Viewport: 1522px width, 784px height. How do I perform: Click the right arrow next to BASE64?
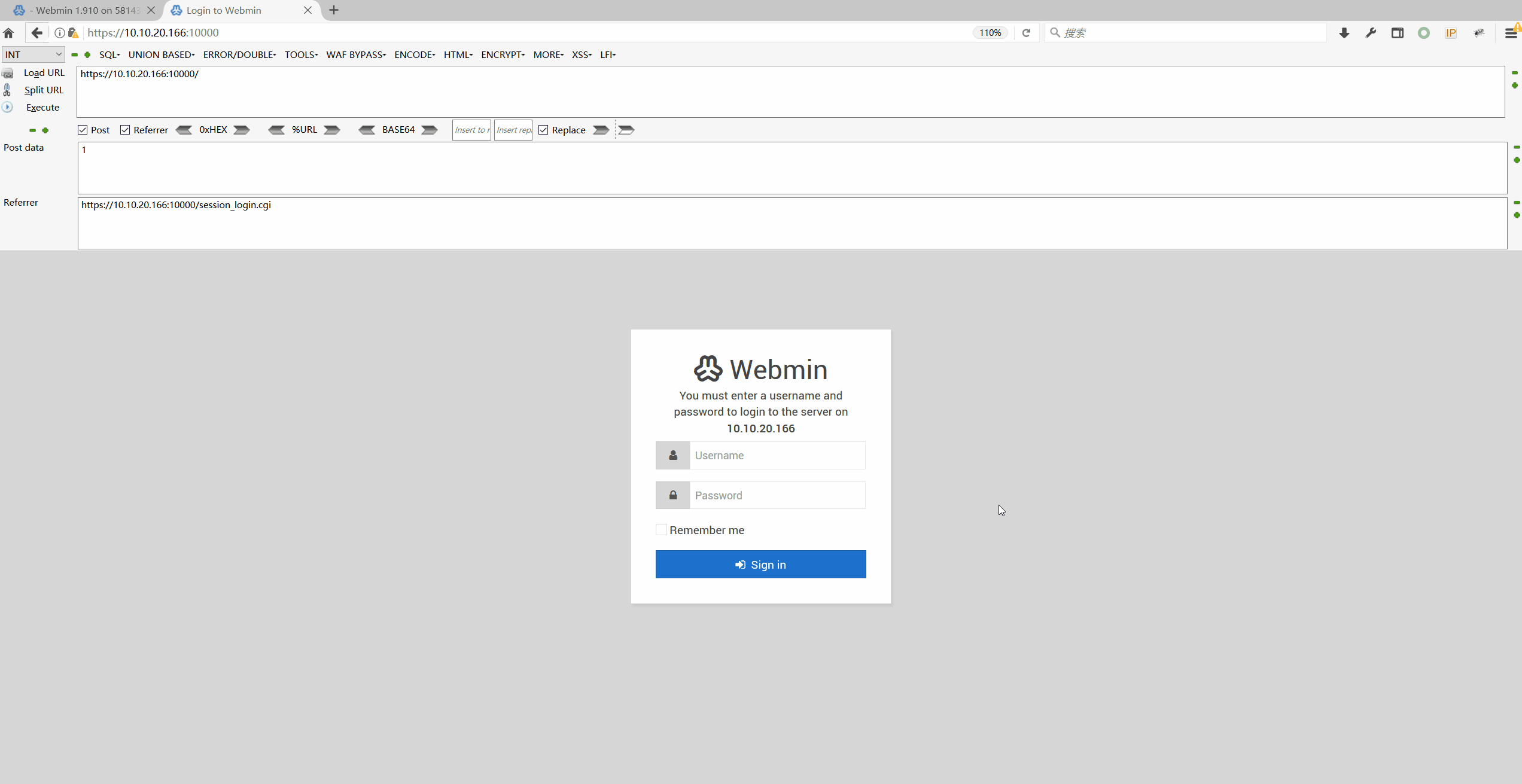pos(430,130)
